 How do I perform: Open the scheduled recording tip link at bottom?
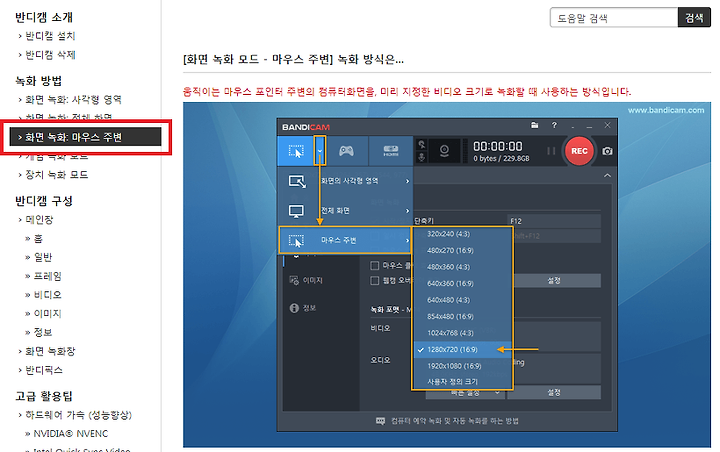(455, 421)
